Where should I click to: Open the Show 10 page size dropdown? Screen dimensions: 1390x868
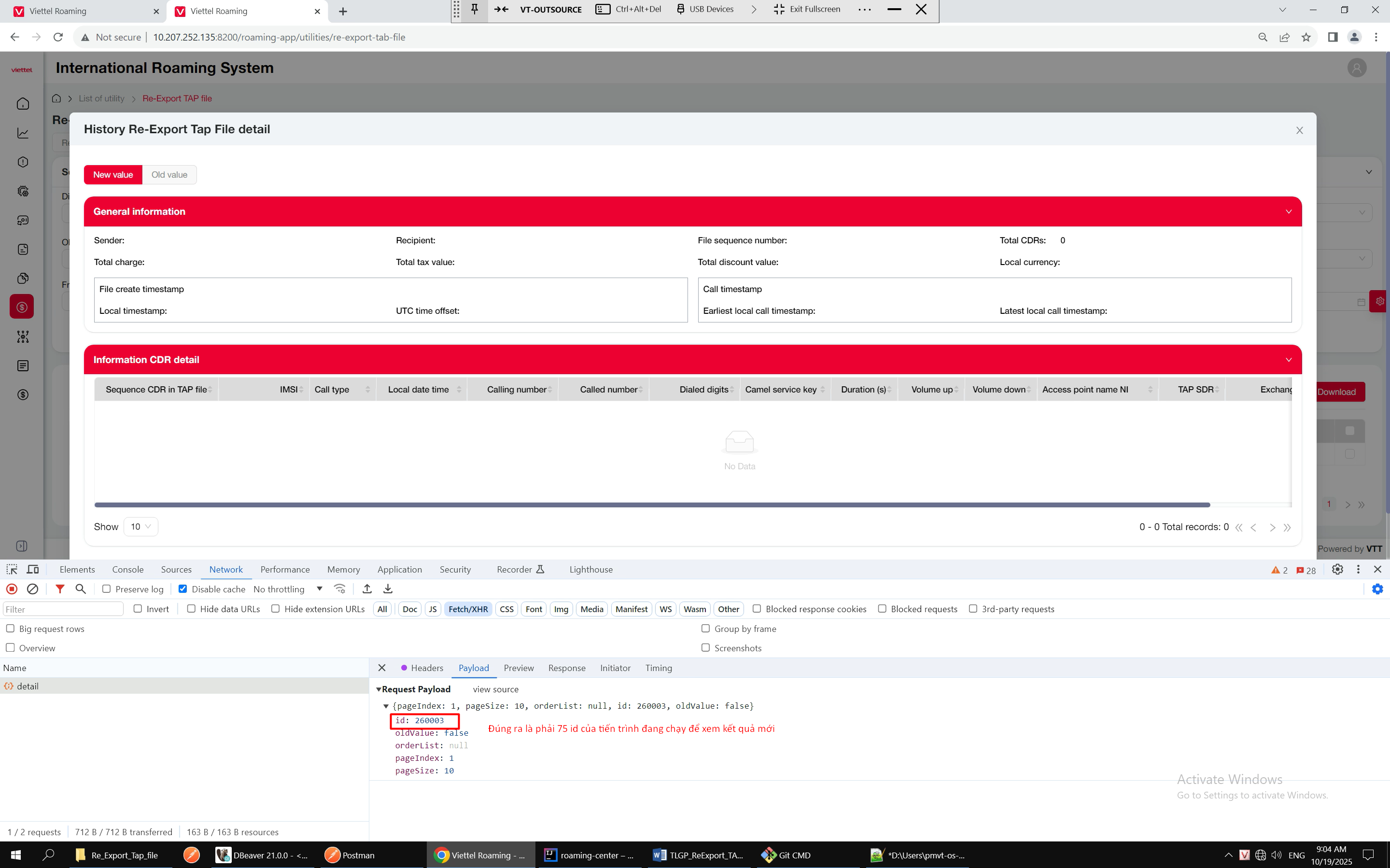(x=140, y=526)
